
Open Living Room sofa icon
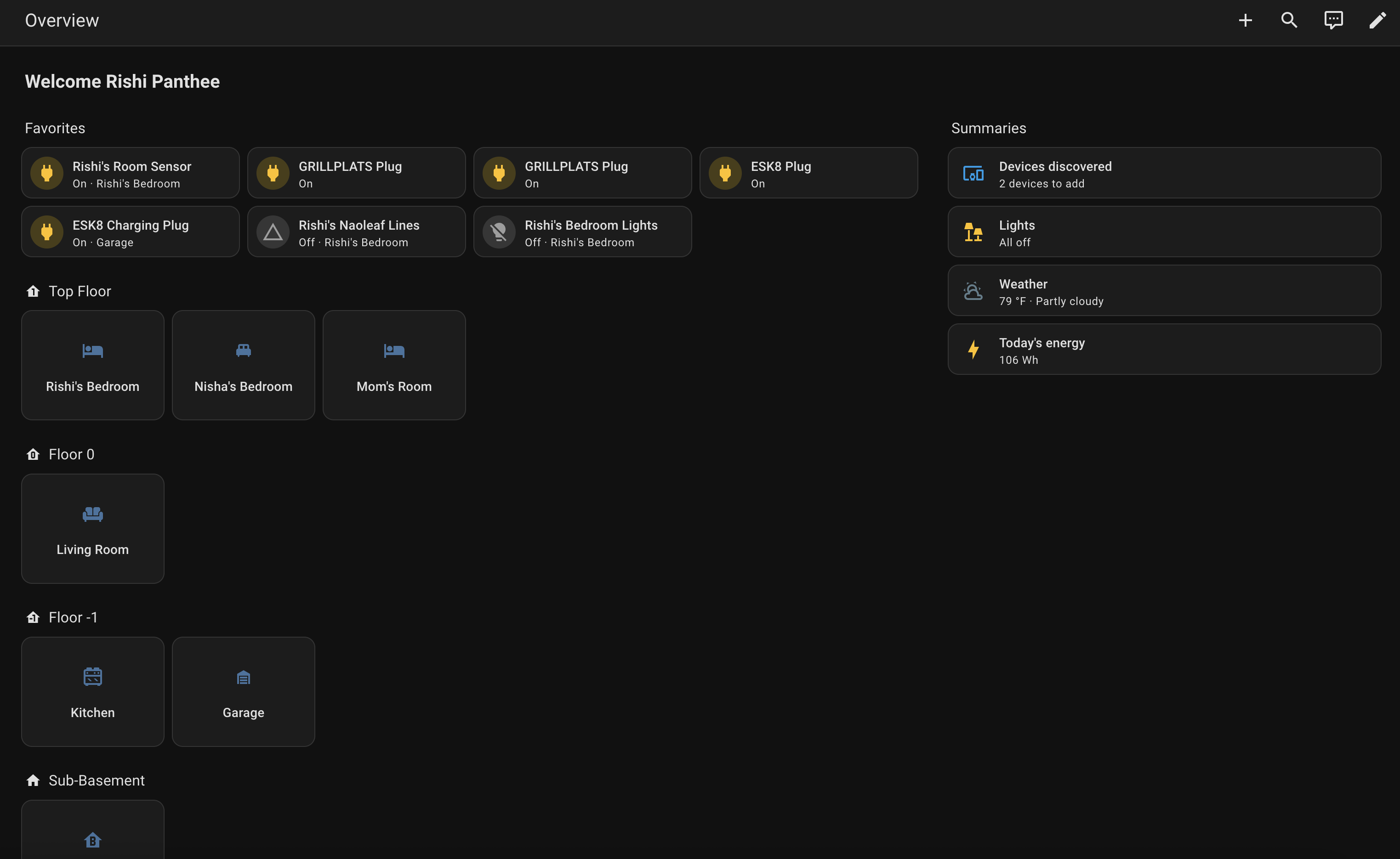pos(93,514)
